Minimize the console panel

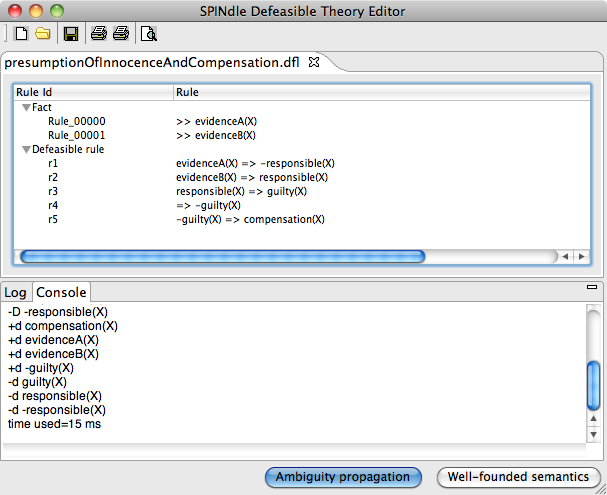coord(592,287)
